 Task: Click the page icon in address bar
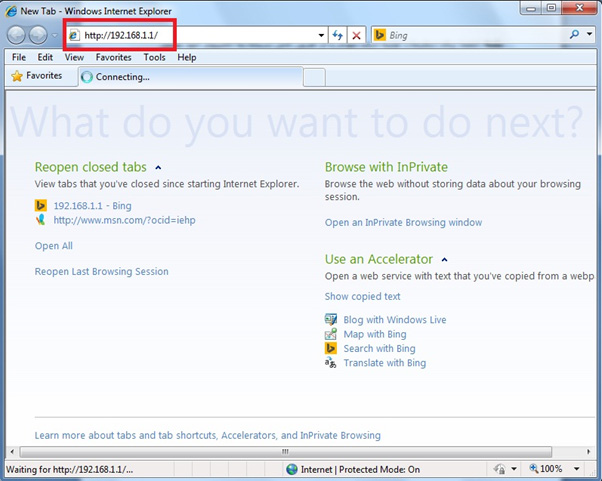coord(74,35)
